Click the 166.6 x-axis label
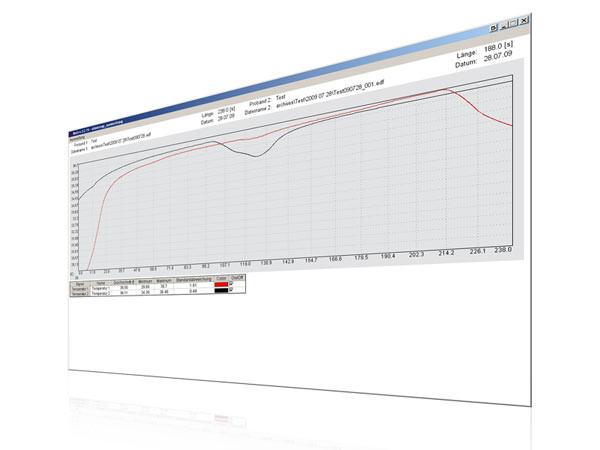Viewport: 600px width, 450px height. [336, 259]
